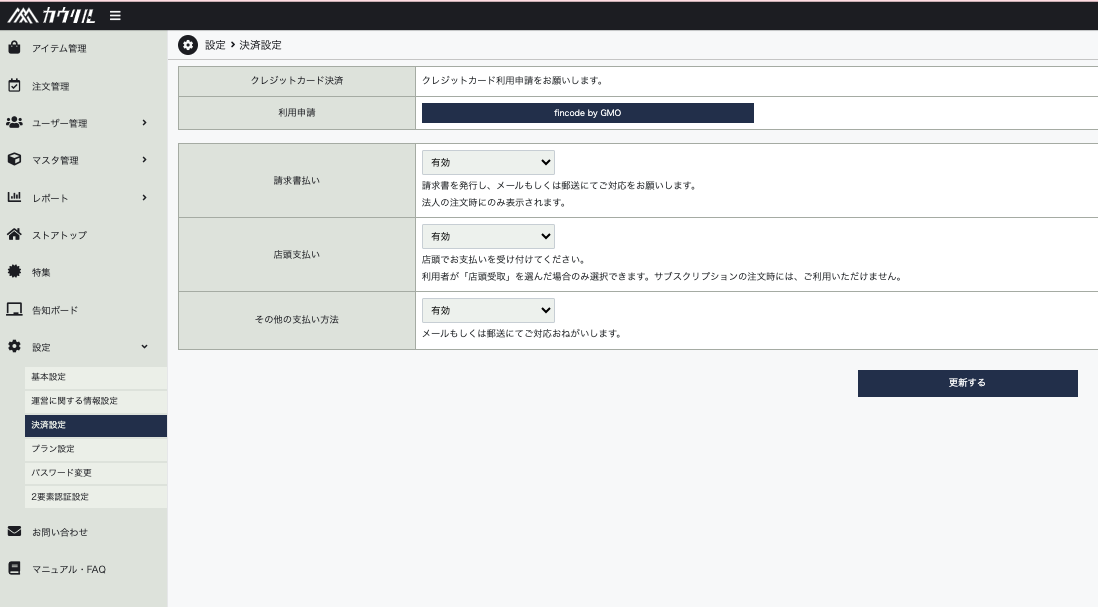Viewport: 1098px width, 607px height.
Task: Open 2要素認証設定 in settings submenu
Action: 60,497
